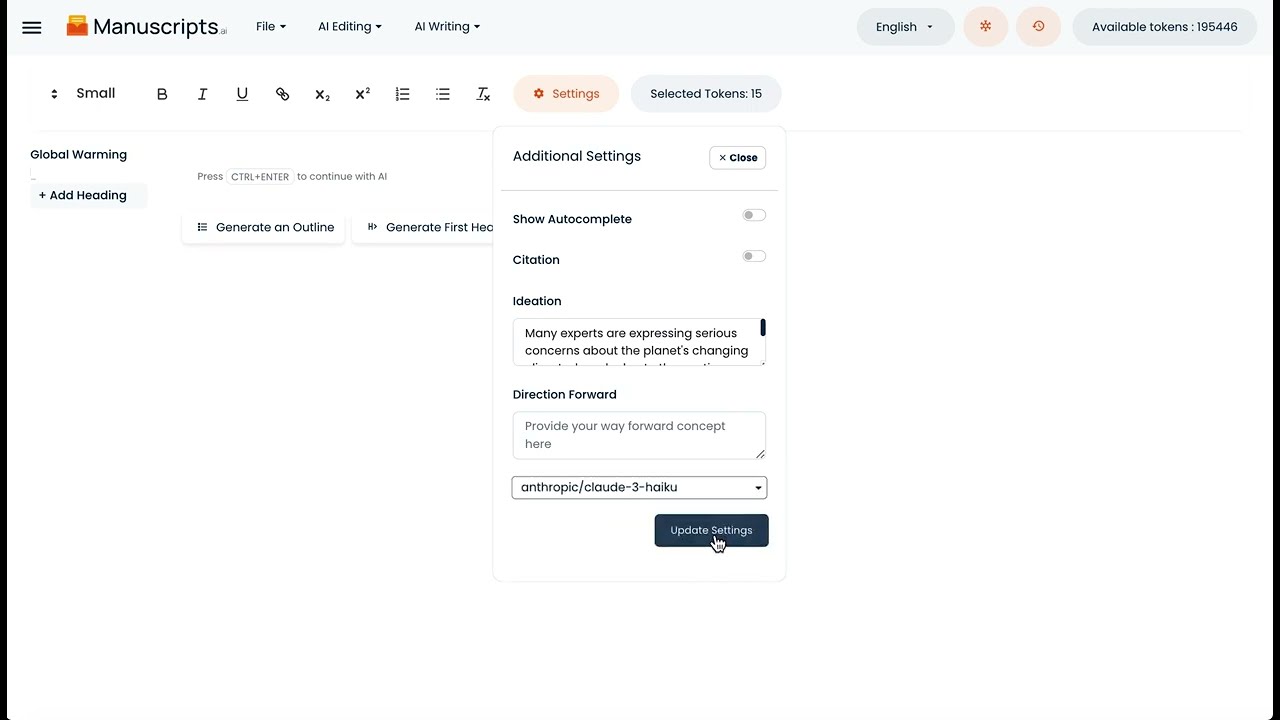This screenshot has height=720, width=1280.
Task: Click the Ideation label
Action: pos(537,301)
